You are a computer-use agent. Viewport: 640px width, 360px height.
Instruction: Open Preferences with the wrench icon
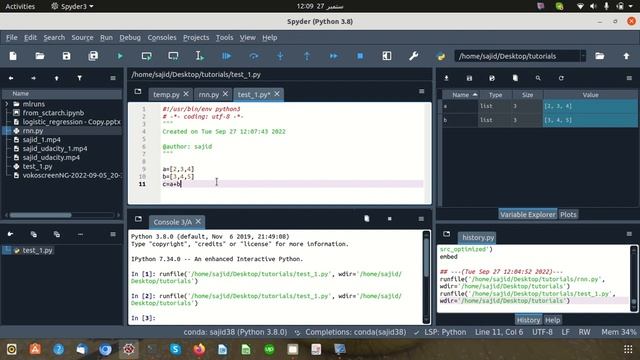[x=413, y=56]
